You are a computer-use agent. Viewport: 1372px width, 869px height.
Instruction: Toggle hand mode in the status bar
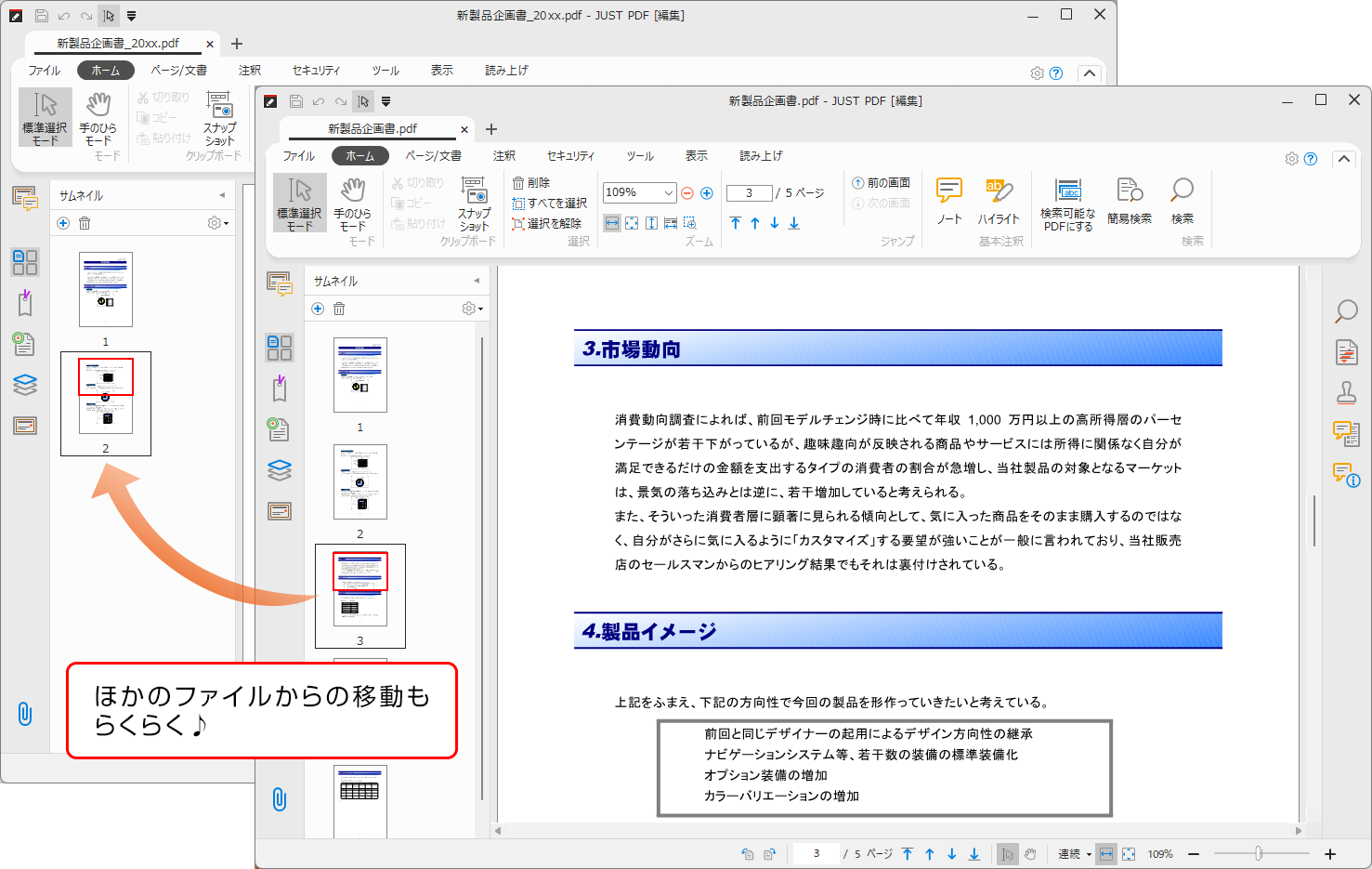tap(1030, 854)
